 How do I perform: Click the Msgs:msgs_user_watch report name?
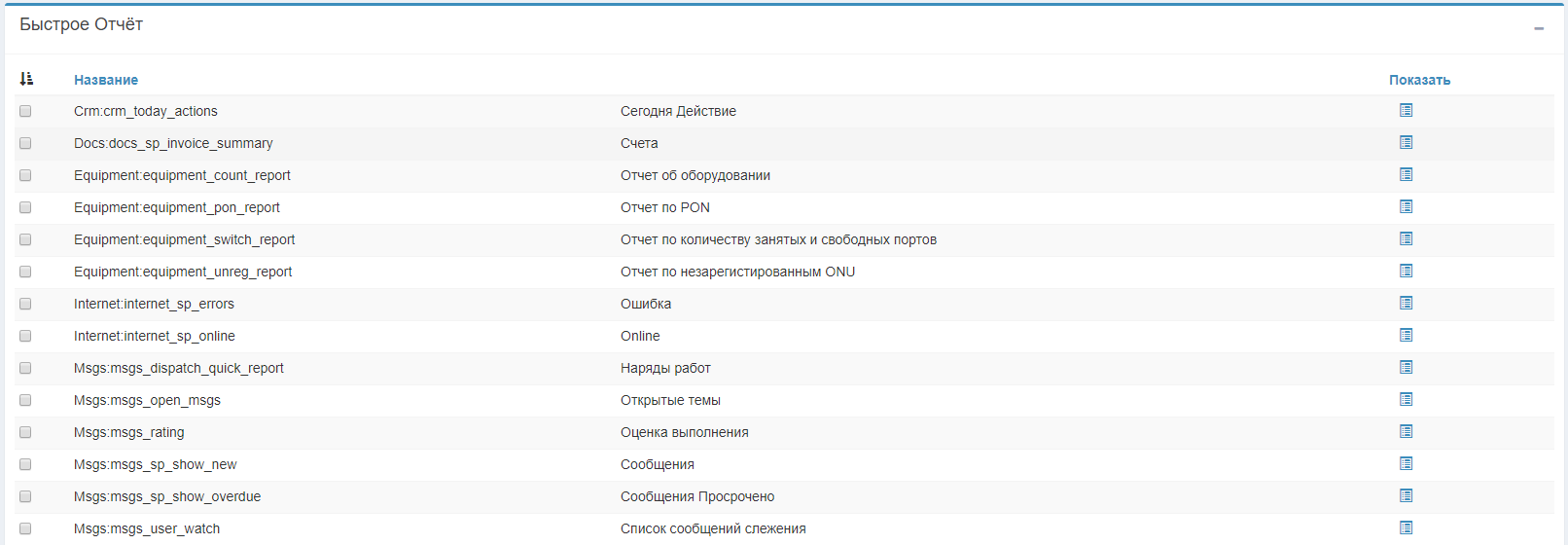coord(147,528)
